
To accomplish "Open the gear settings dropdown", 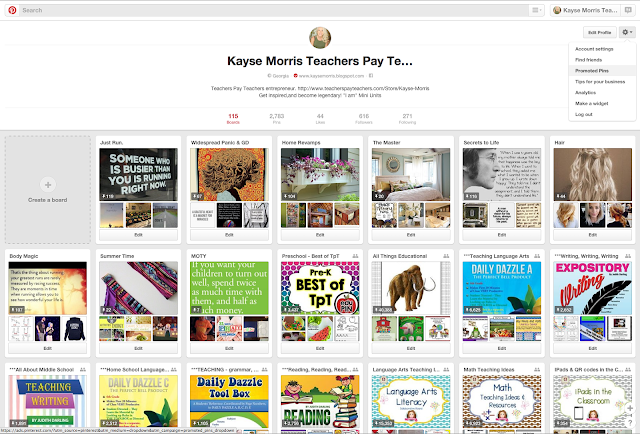I will click(627, 32).
